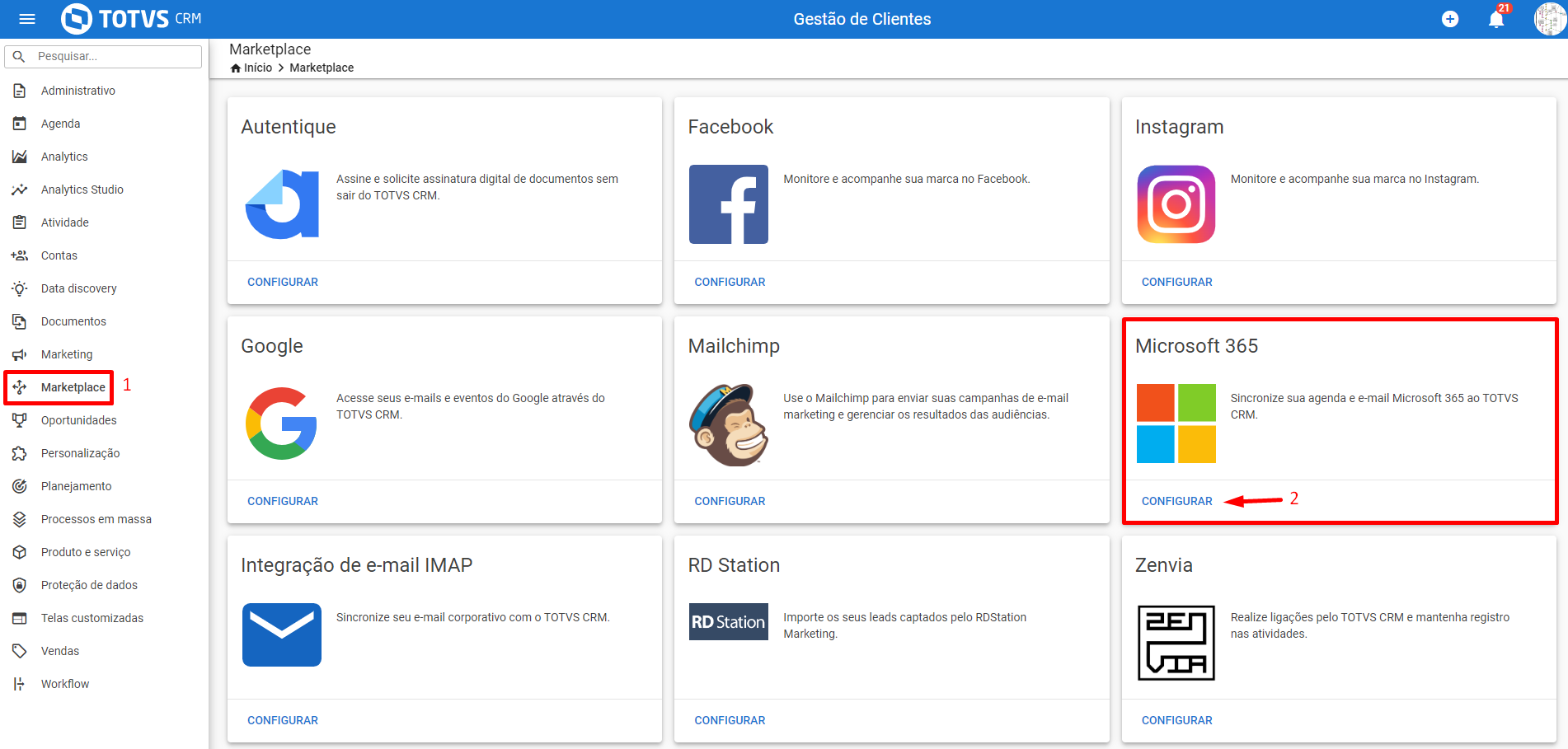Click the Microsoft 365 card title

pyautogui.click(x=1197, y=346)
